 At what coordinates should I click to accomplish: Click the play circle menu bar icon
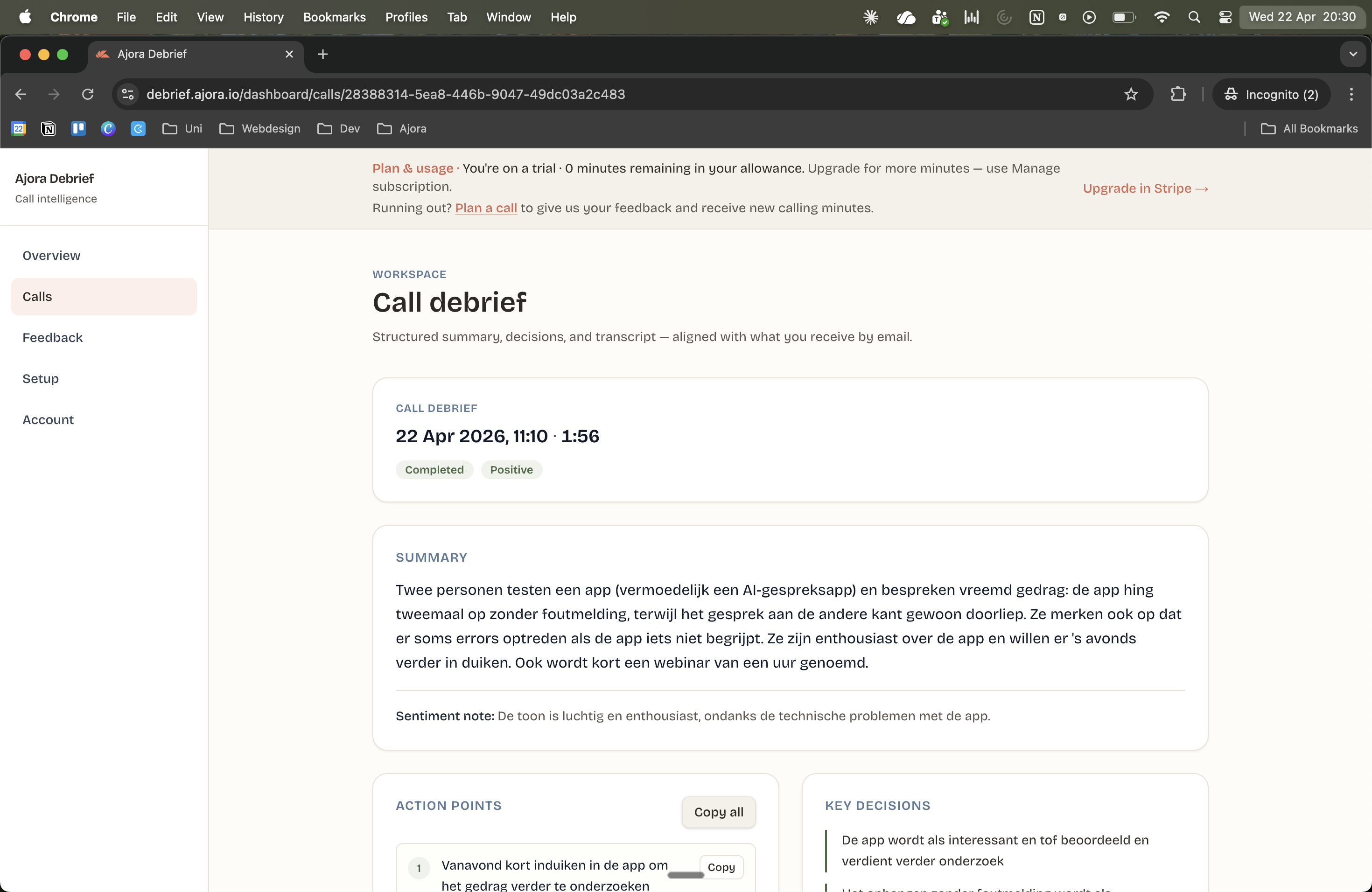click(1089, 17)
